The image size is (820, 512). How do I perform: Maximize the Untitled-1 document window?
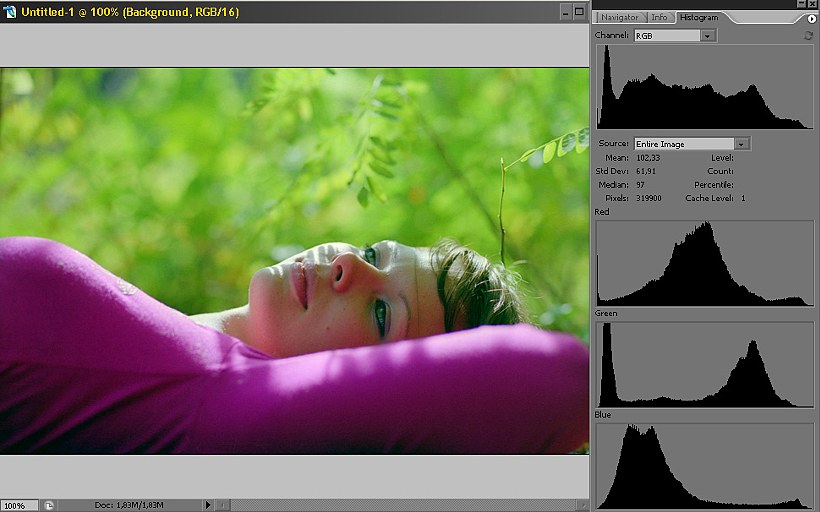point(579,12)
